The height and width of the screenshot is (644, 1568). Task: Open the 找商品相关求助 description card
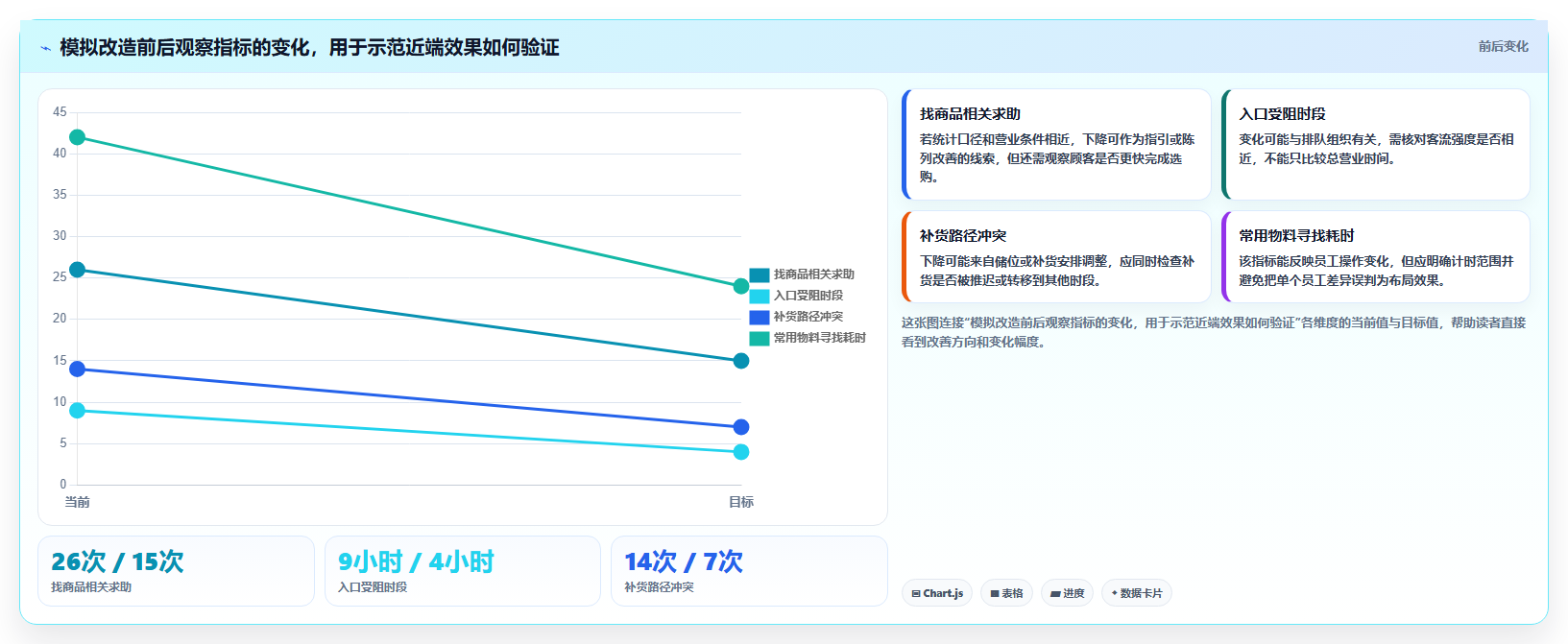pos(1056,145)
